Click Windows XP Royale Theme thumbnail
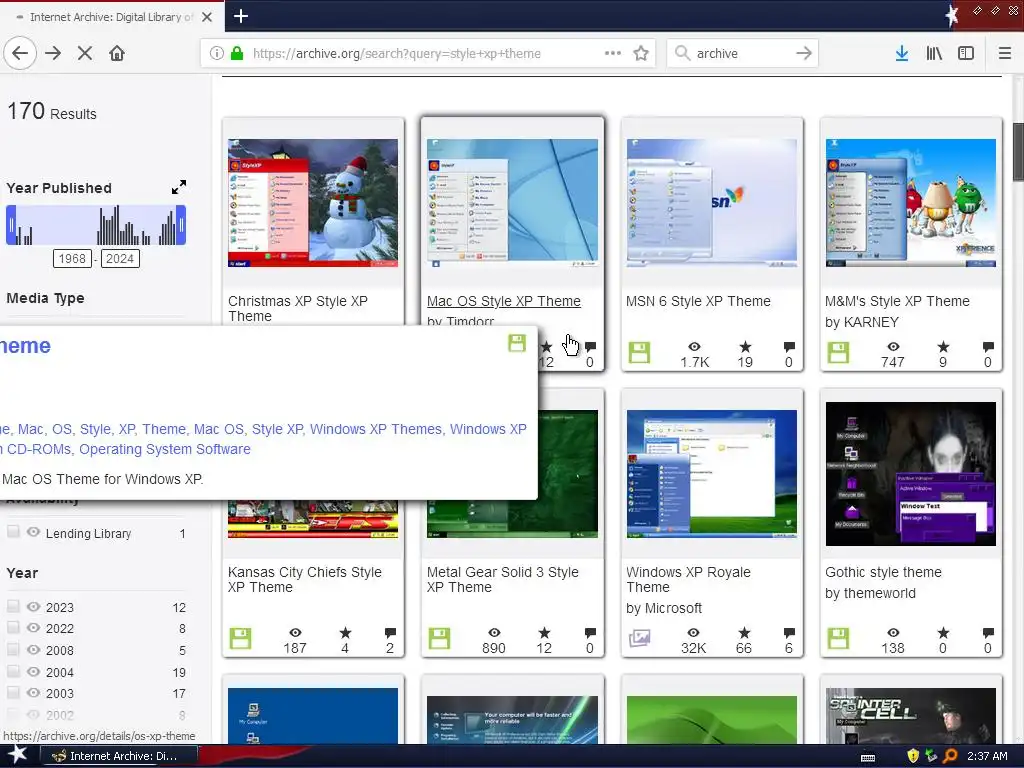The width and height of the screenshot is (1024, 768). click(712, 473)
